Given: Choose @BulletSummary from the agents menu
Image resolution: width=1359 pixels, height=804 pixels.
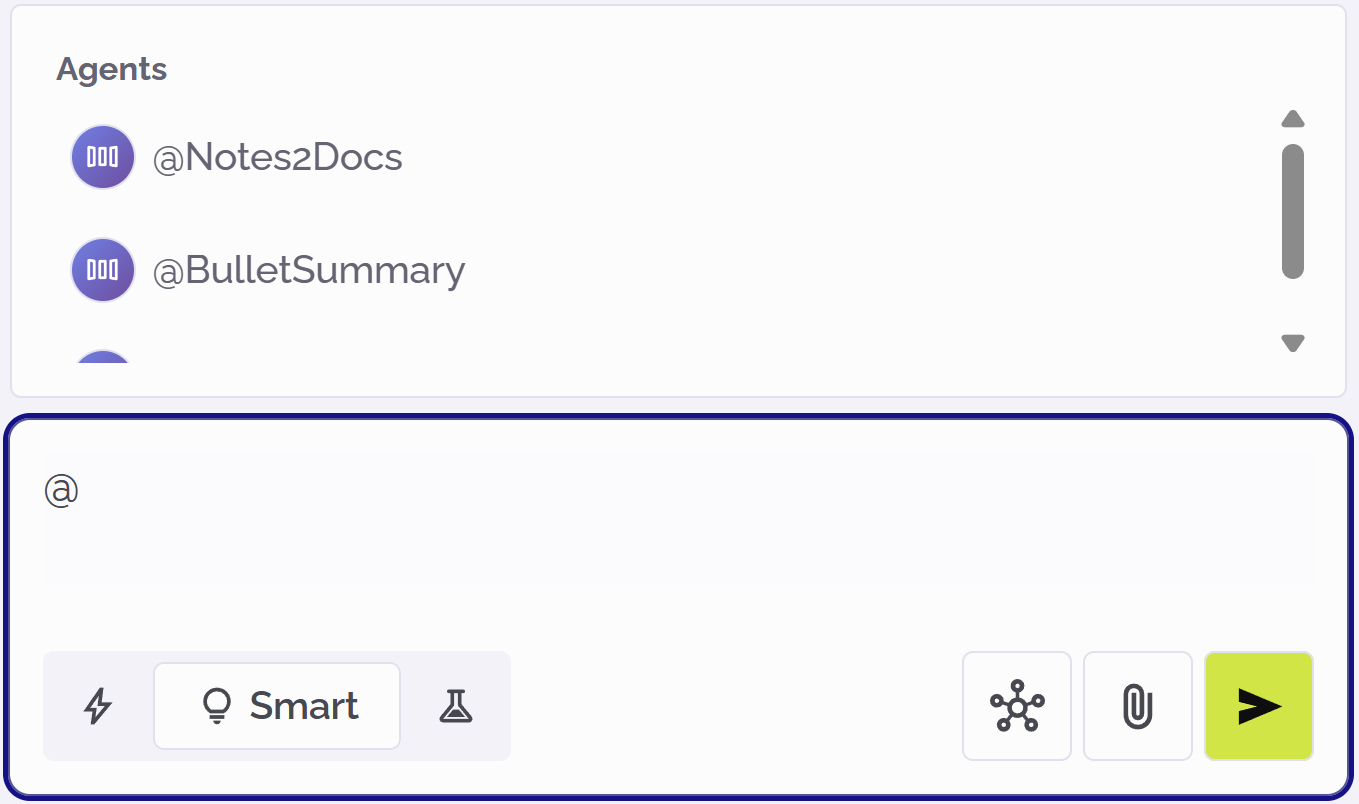Looking at the screenshot, I should point(308,270).
